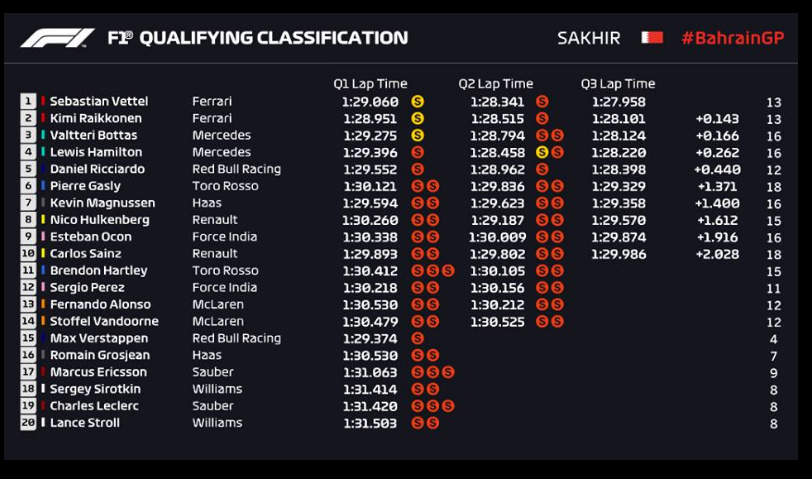The height and width of the screenshot is (479, 812).
Task: Click the Bahrain flag next to SAKHIR
Action: pos(651,38)
